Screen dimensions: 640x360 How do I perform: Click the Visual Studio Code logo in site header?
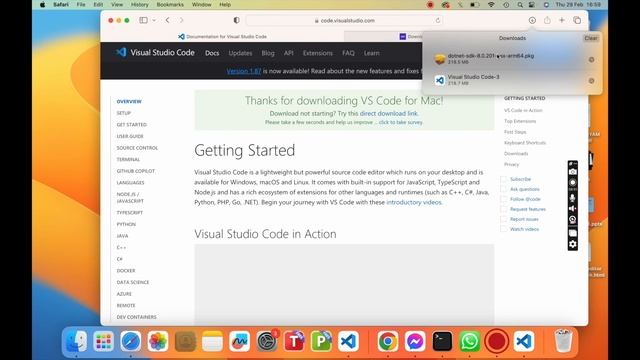[x=121, y=52]
